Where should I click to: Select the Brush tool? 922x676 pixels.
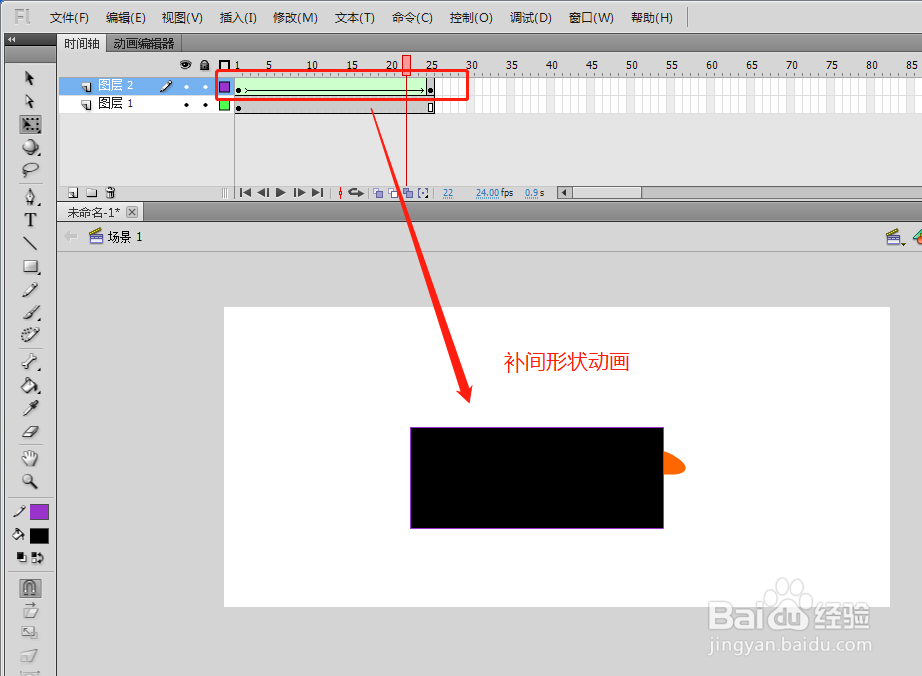click(x=31, y=312)
